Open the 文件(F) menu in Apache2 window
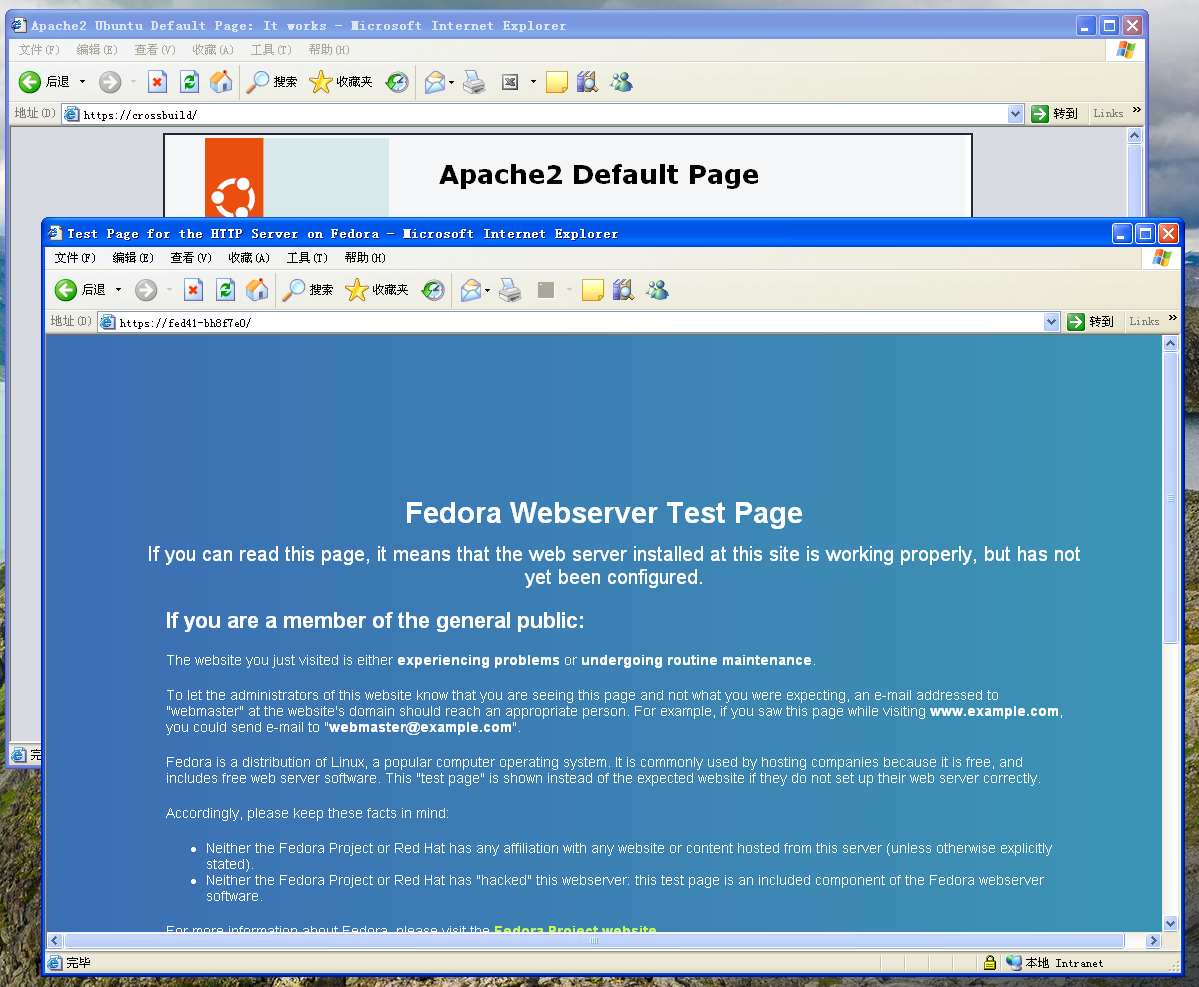 tap(39, 50)
